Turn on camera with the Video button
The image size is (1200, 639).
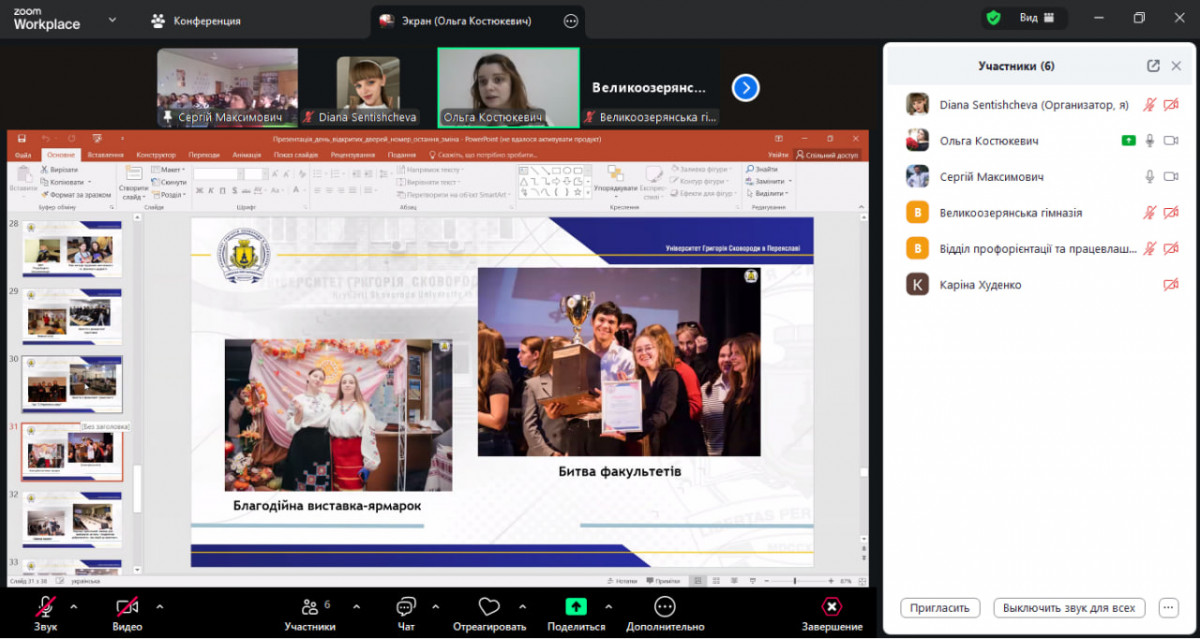[127, 607]
